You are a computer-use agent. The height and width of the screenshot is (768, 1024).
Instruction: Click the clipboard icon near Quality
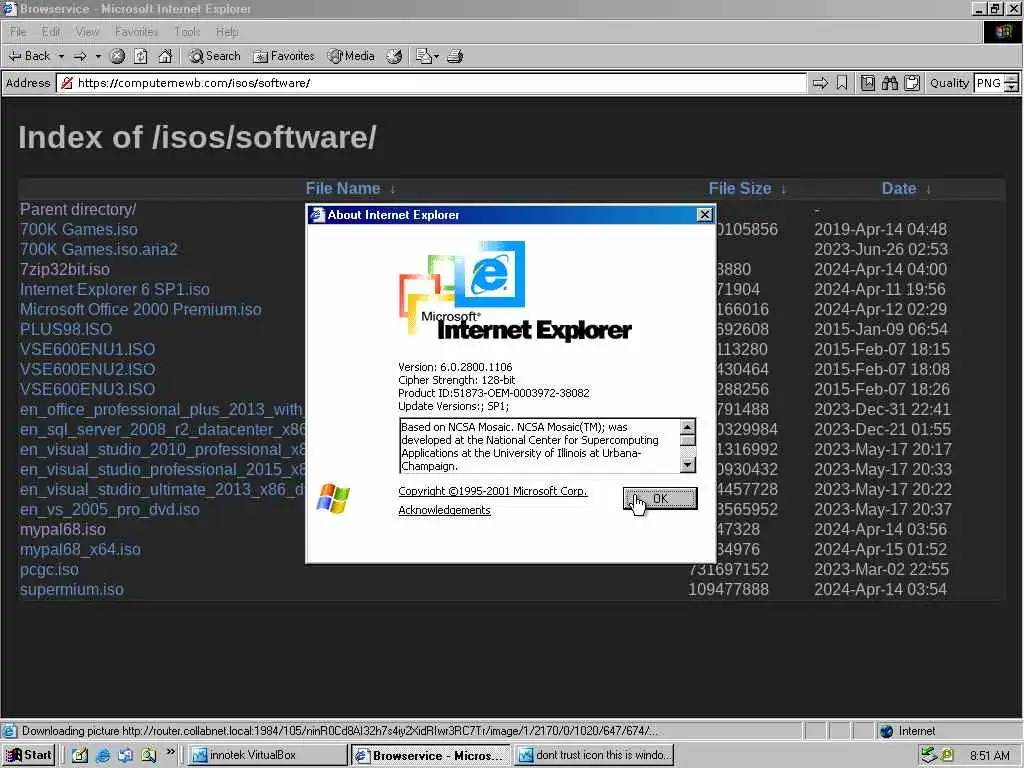pos(912,83)
